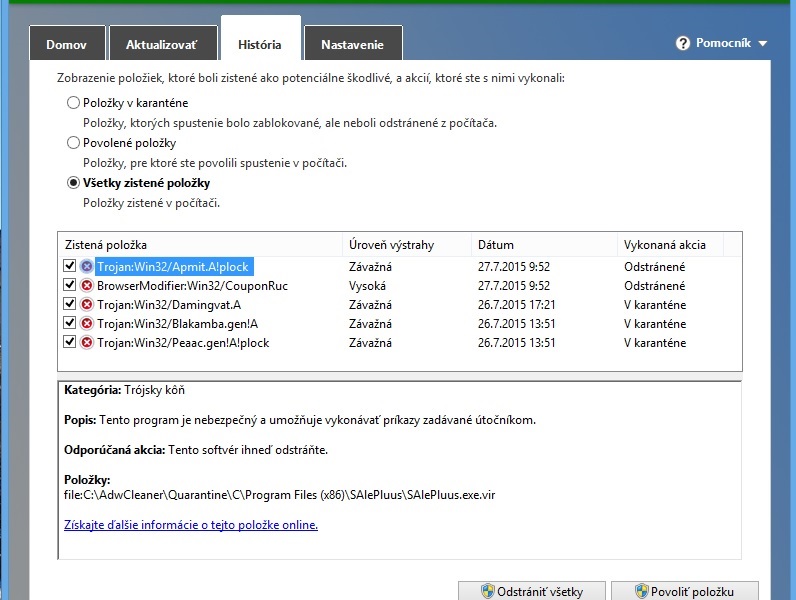Open the Pomocník dropdown arrow

[762, 44]
